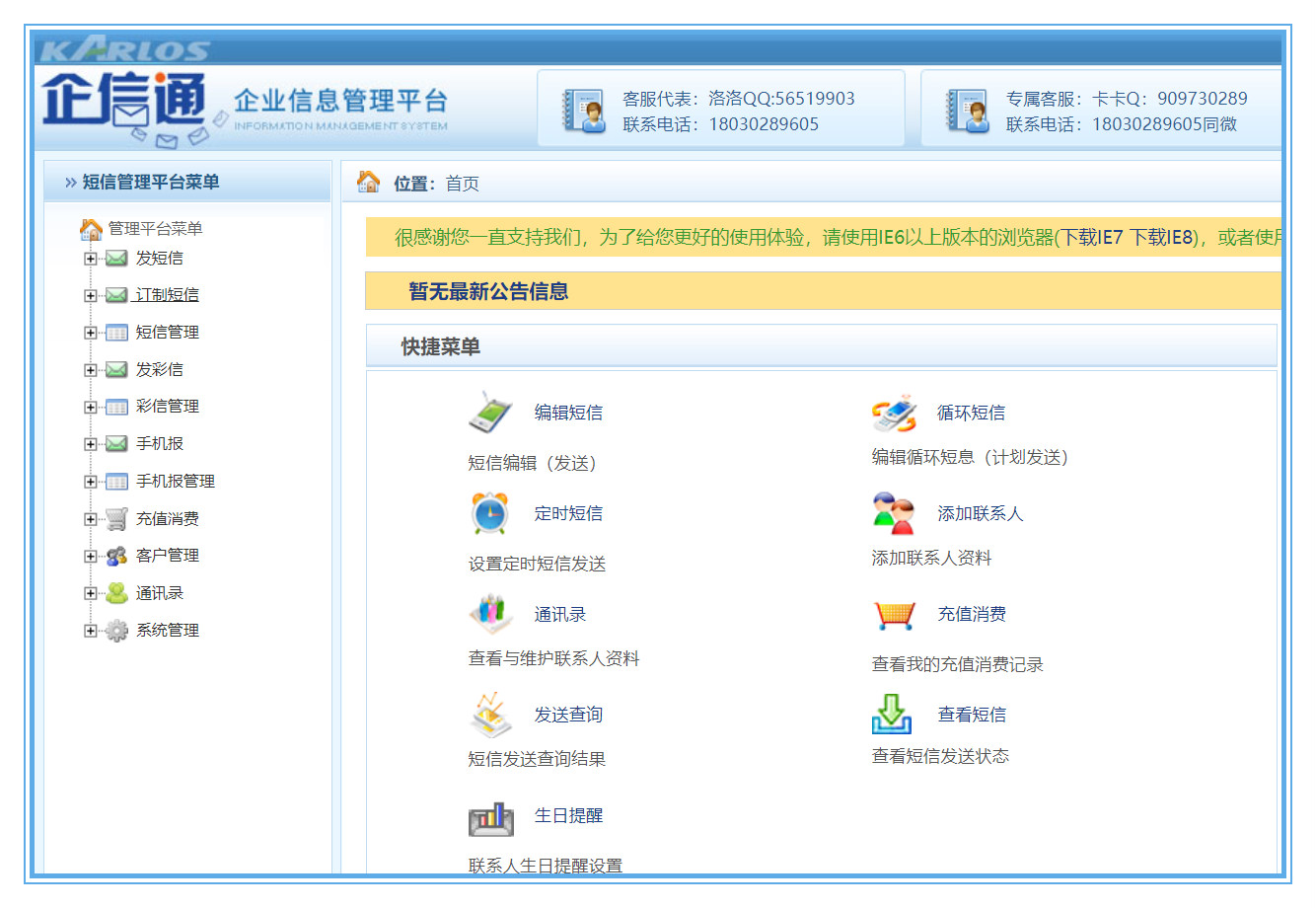Image resolution: width=1316 pixels, height=908 pixels.
Task: Click the 下载IE7 link
Action: [x=1091, y=238]
